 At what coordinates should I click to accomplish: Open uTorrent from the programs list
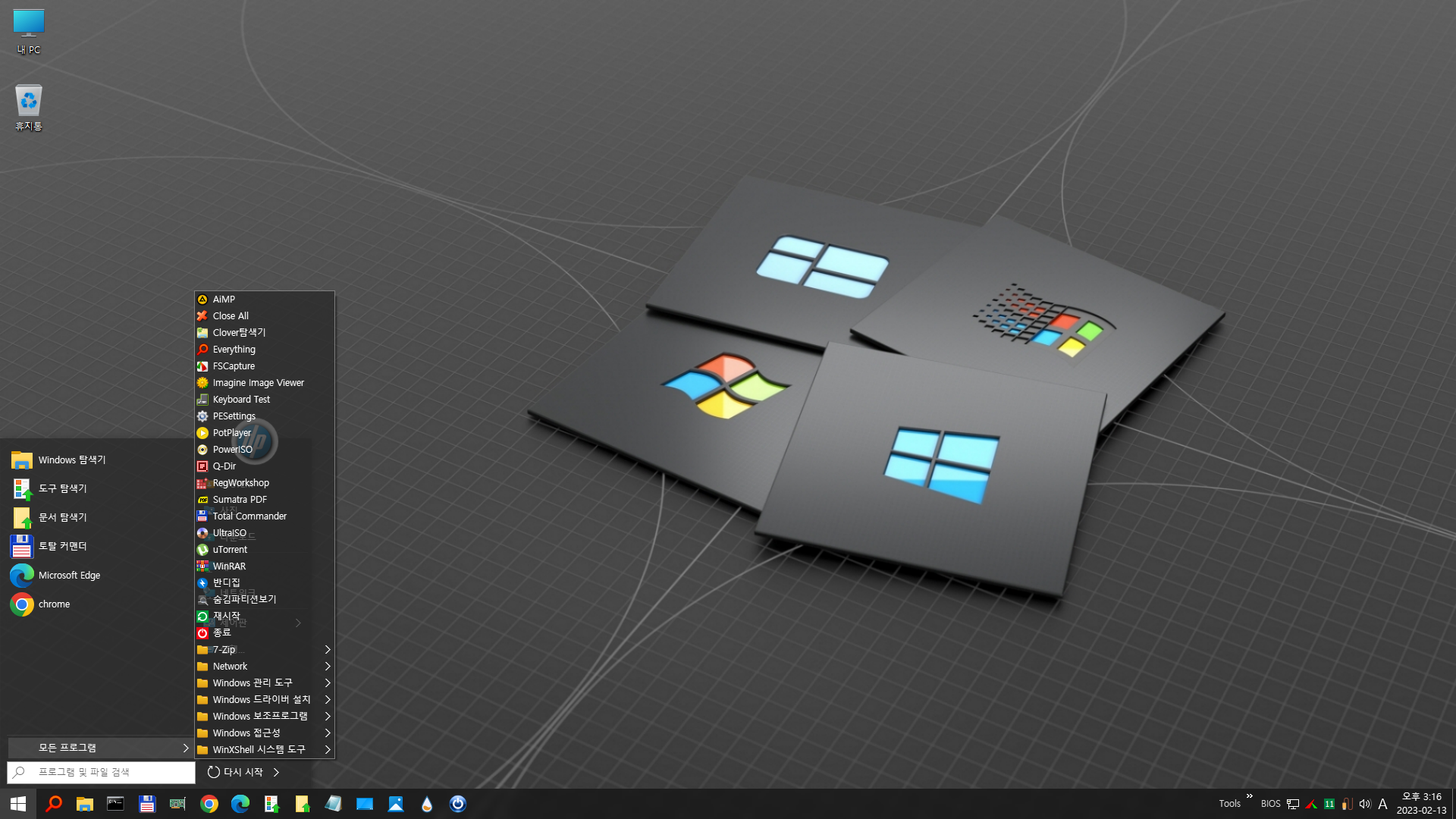click(x=264, y=550)
